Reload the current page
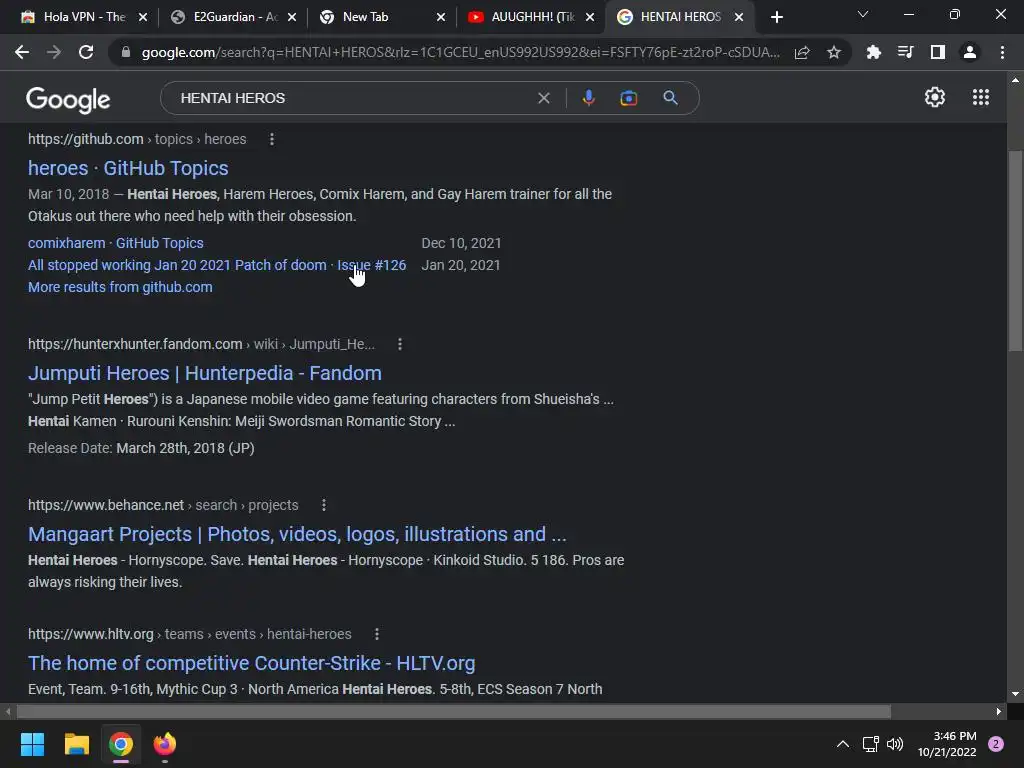The height and width of the screenshot is (768, 1024). [86, 52]
